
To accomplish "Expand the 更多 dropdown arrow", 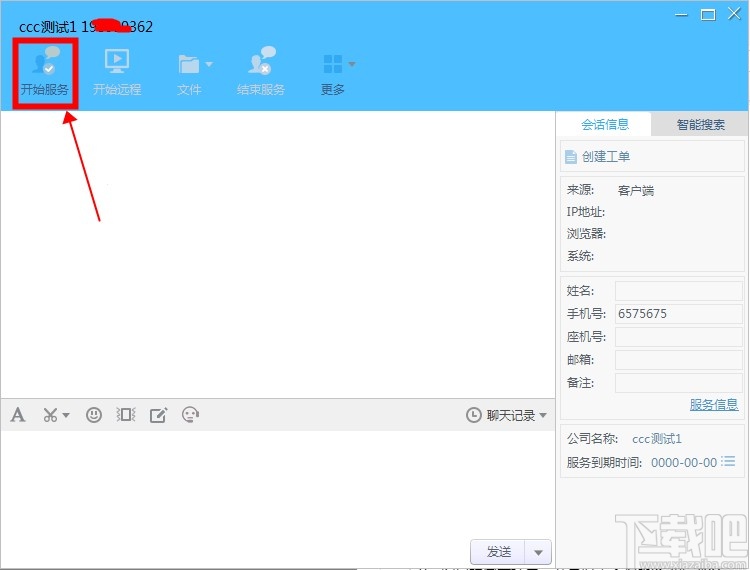I will point(352,64).
